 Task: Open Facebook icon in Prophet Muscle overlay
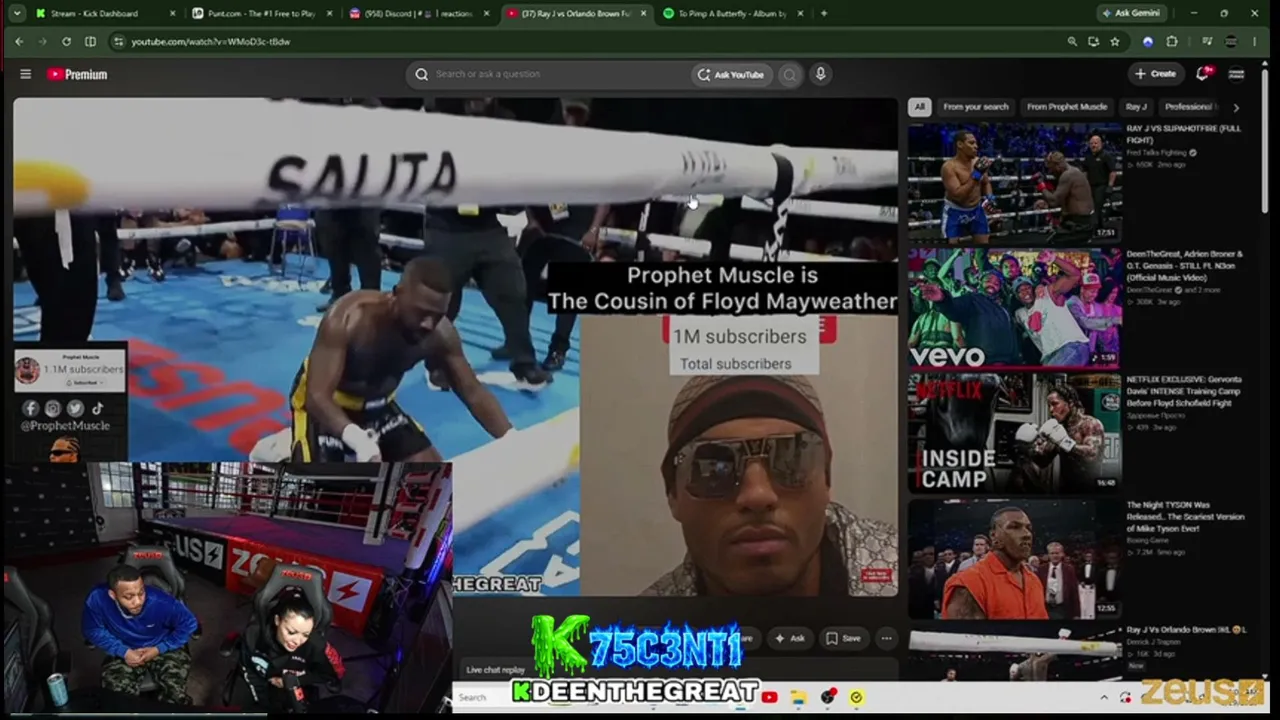(x=31, y=408)
